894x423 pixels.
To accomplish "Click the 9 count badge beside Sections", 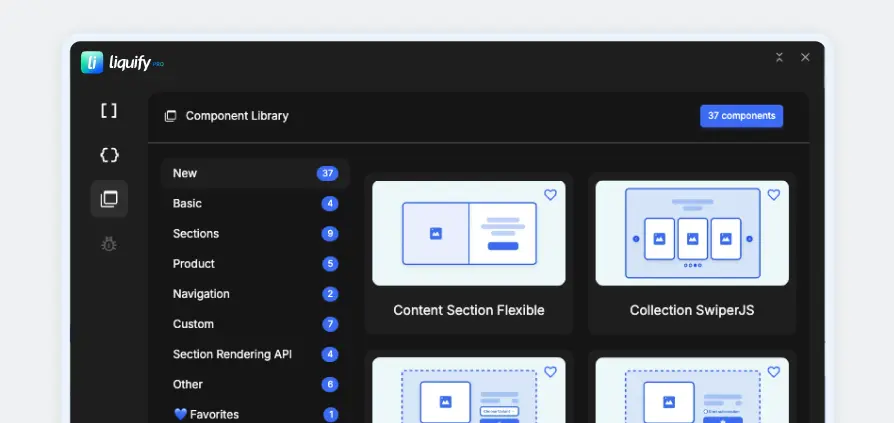I will 330,234.
